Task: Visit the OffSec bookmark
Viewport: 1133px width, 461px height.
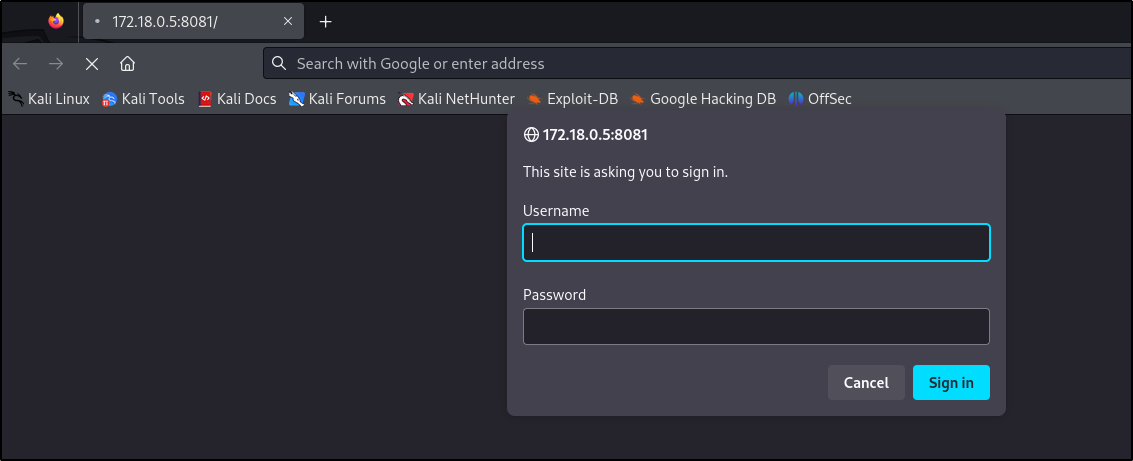Action: click(820, 98)
